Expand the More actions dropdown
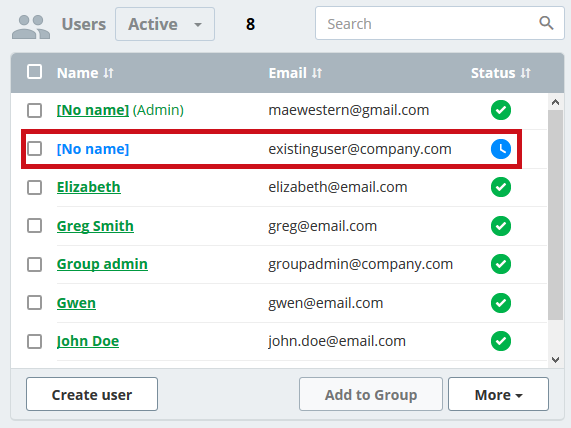The width and height of the screenshot is (571, 428). [x=498, y=394]
